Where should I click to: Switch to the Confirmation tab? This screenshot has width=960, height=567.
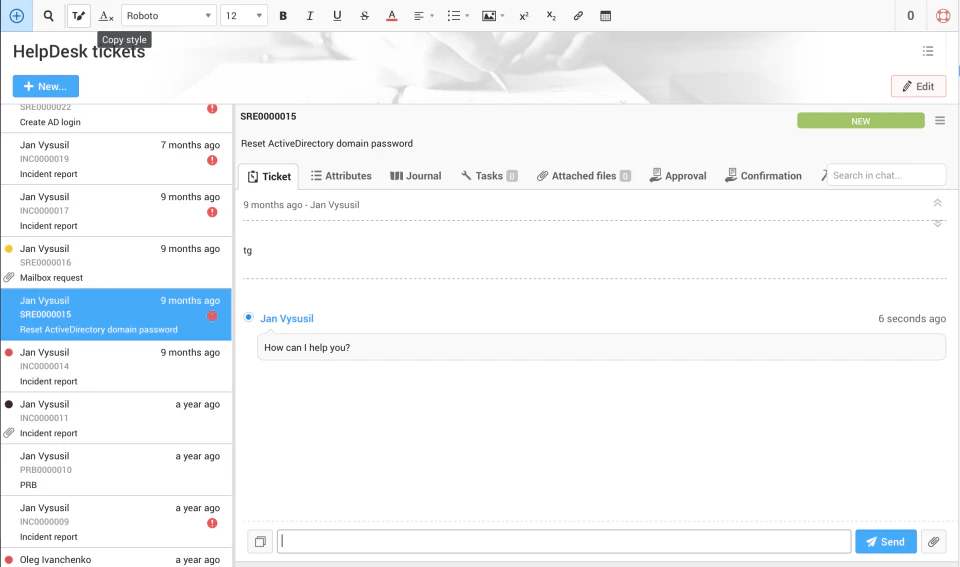pyautogui.click(x=763, y=176)
